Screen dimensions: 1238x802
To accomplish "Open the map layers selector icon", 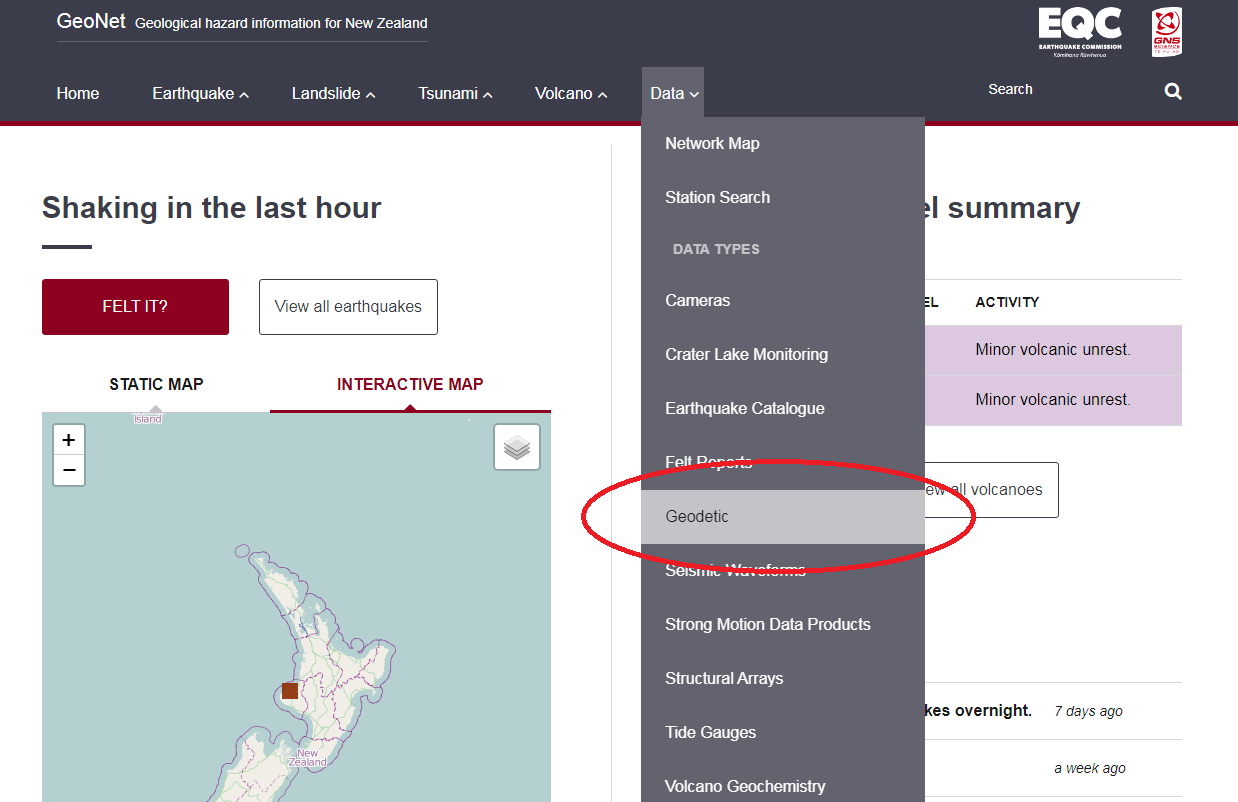I will [x=517, y=447].
